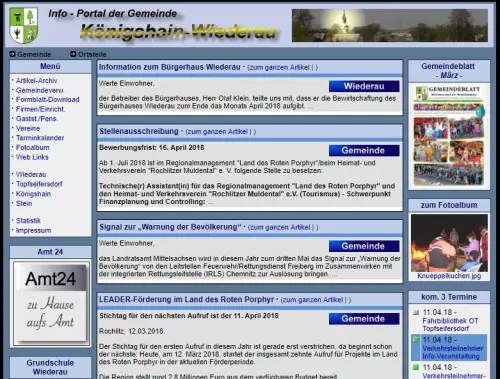
Task: Click the arrow icon beside Ortsteile
Action: click(x=73, y=54)
